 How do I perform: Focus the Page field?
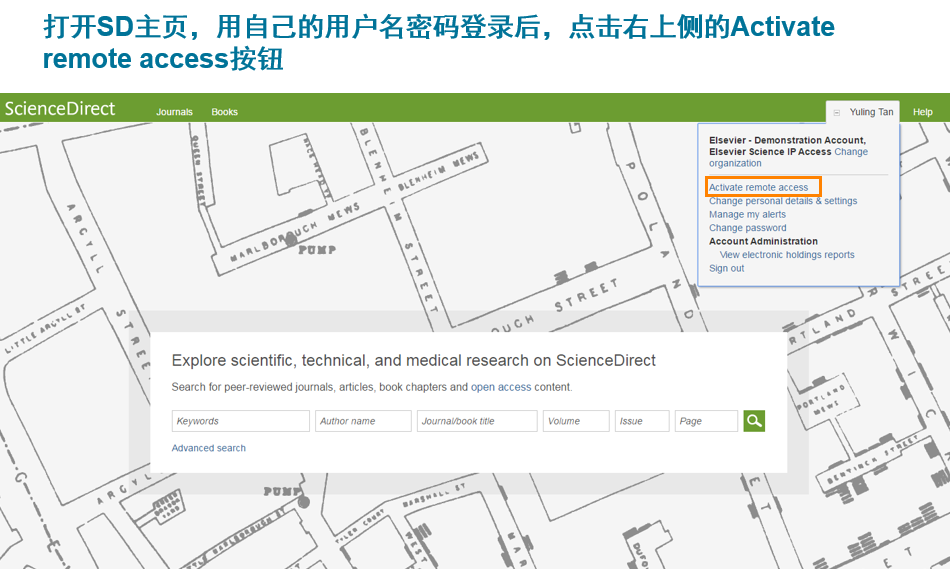pyautogui.click(x=706, y=421)
